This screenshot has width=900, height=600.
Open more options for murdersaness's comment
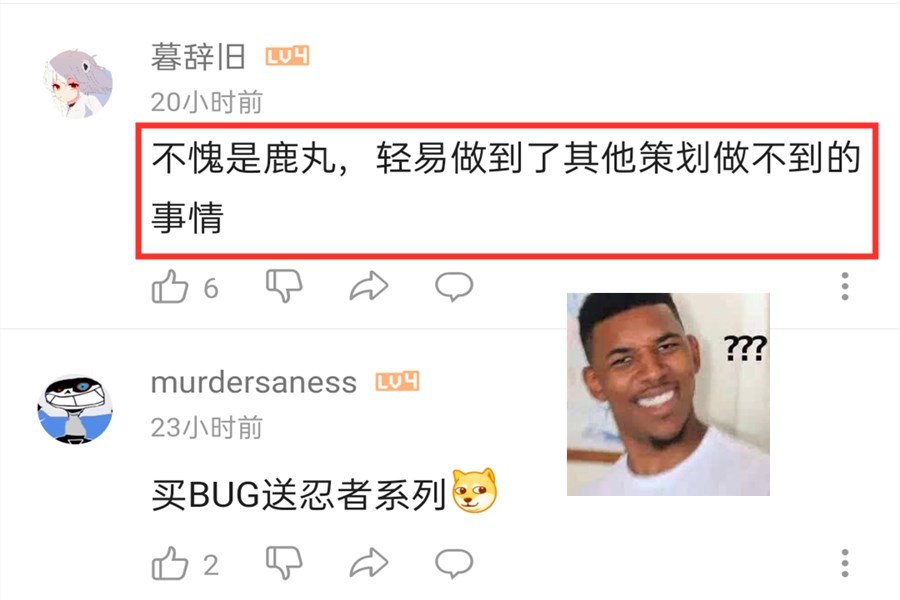tap(845, 563)
